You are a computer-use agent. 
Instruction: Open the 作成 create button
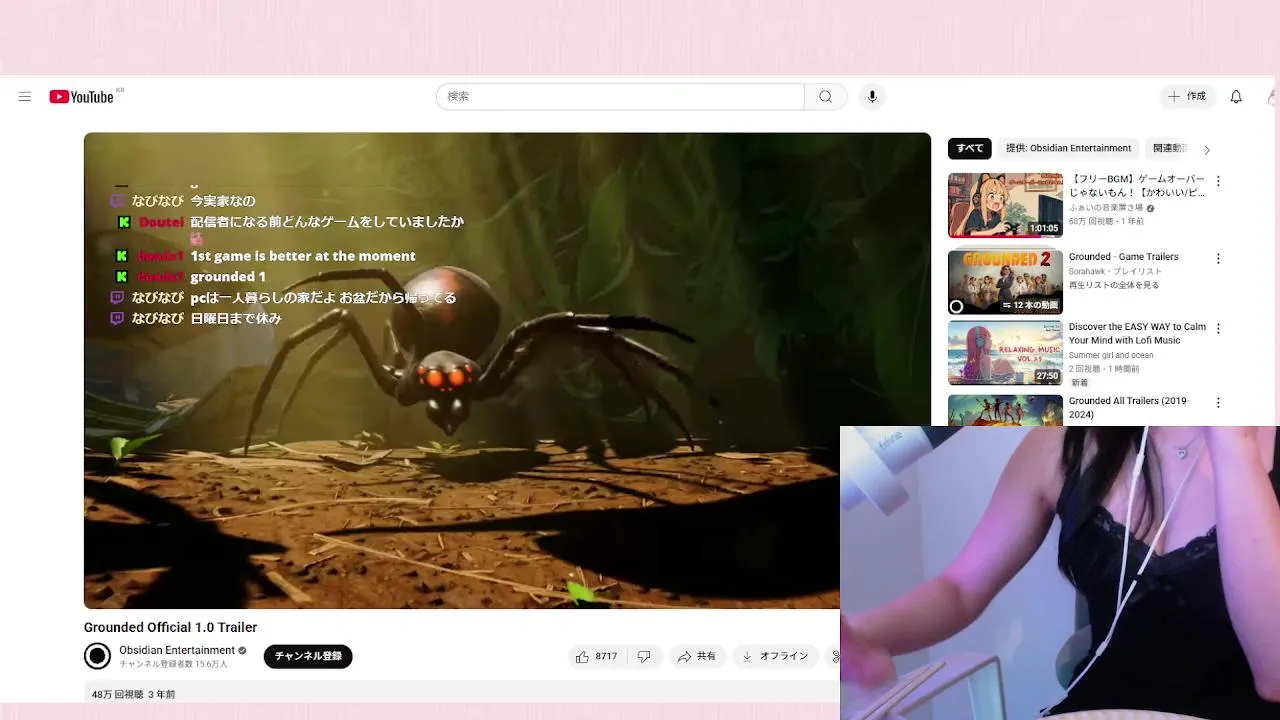(1187, 97)
